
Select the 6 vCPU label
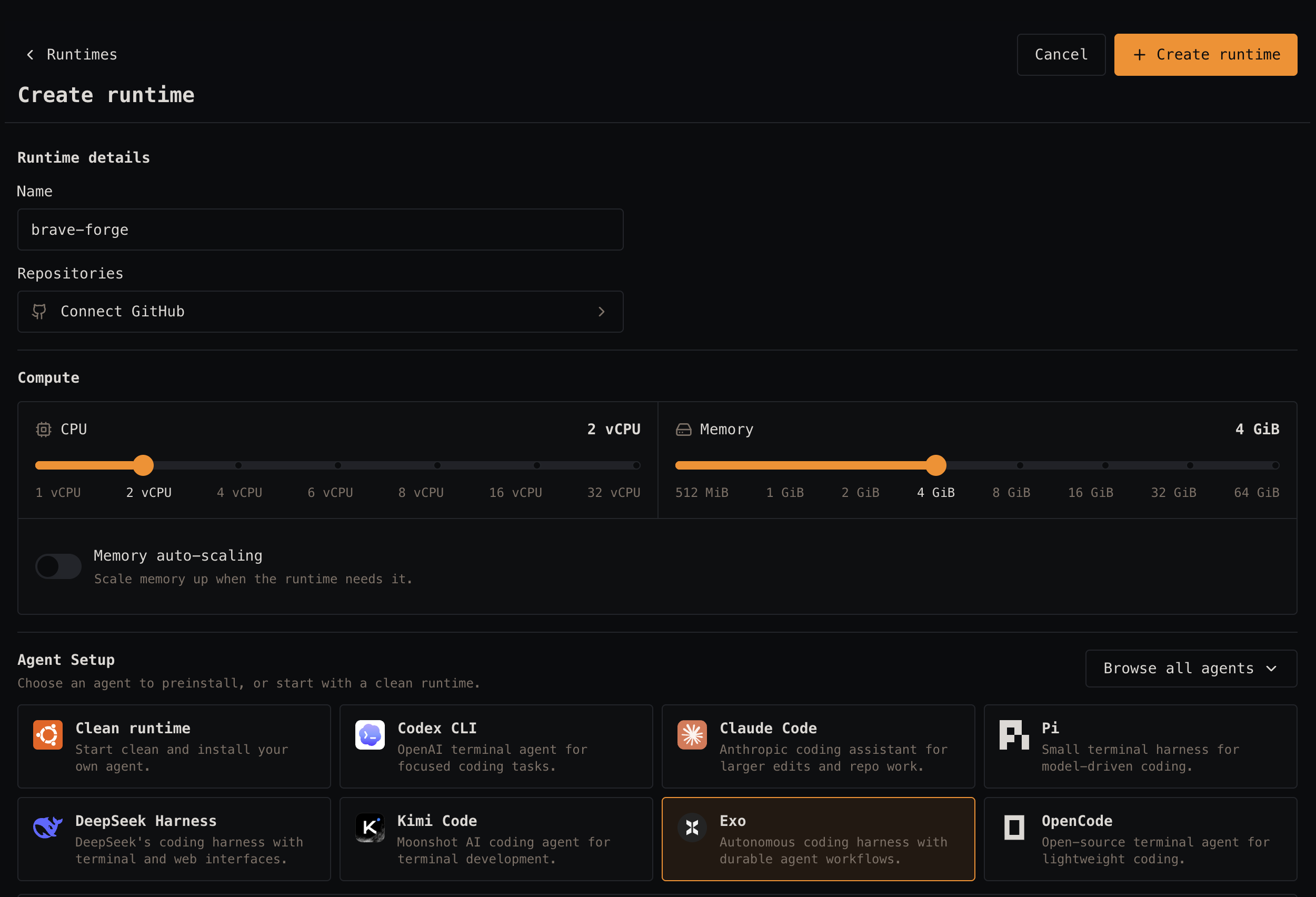tap(330, 492)
